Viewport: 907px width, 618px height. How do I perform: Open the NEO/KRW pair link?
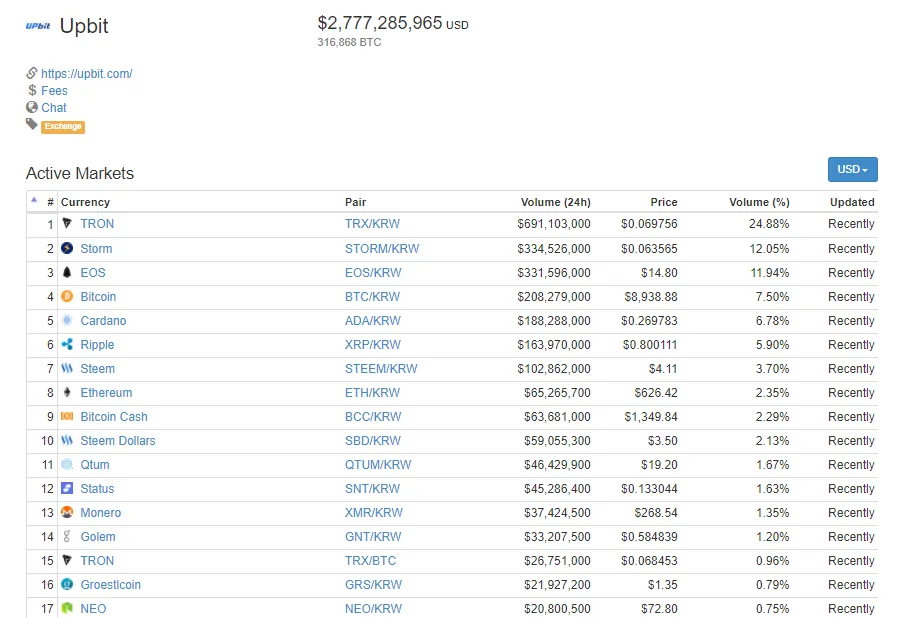click(373, 609)
